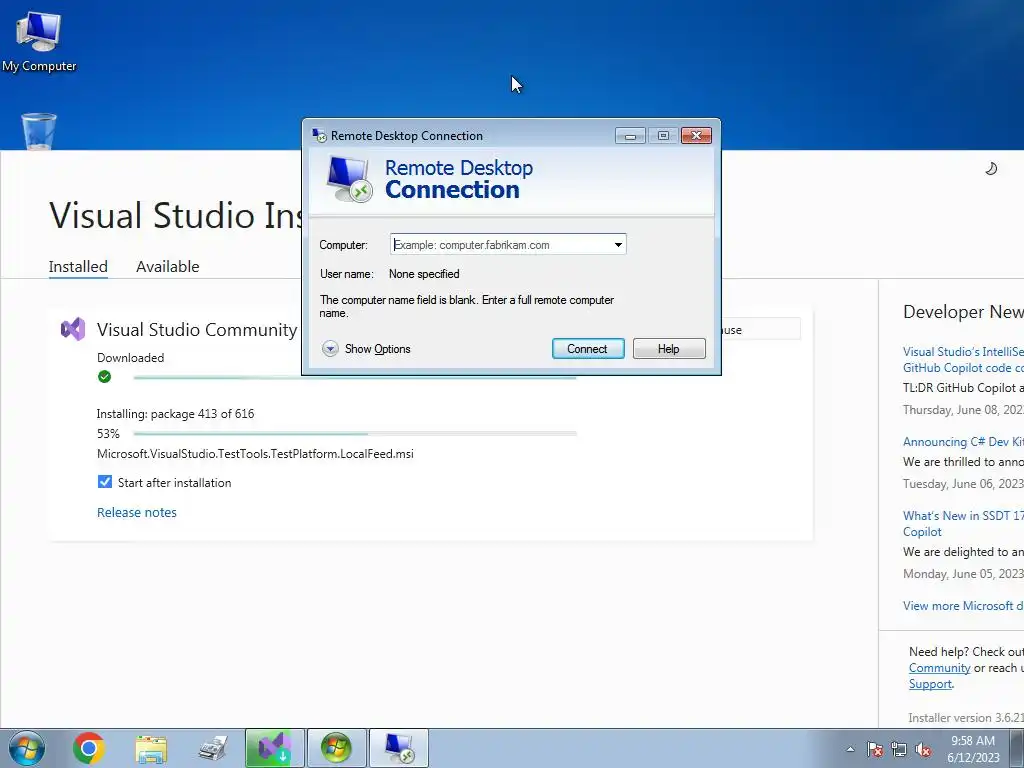
Task: Open the fax and scan taskbar icon
Action: coord(213,748)
